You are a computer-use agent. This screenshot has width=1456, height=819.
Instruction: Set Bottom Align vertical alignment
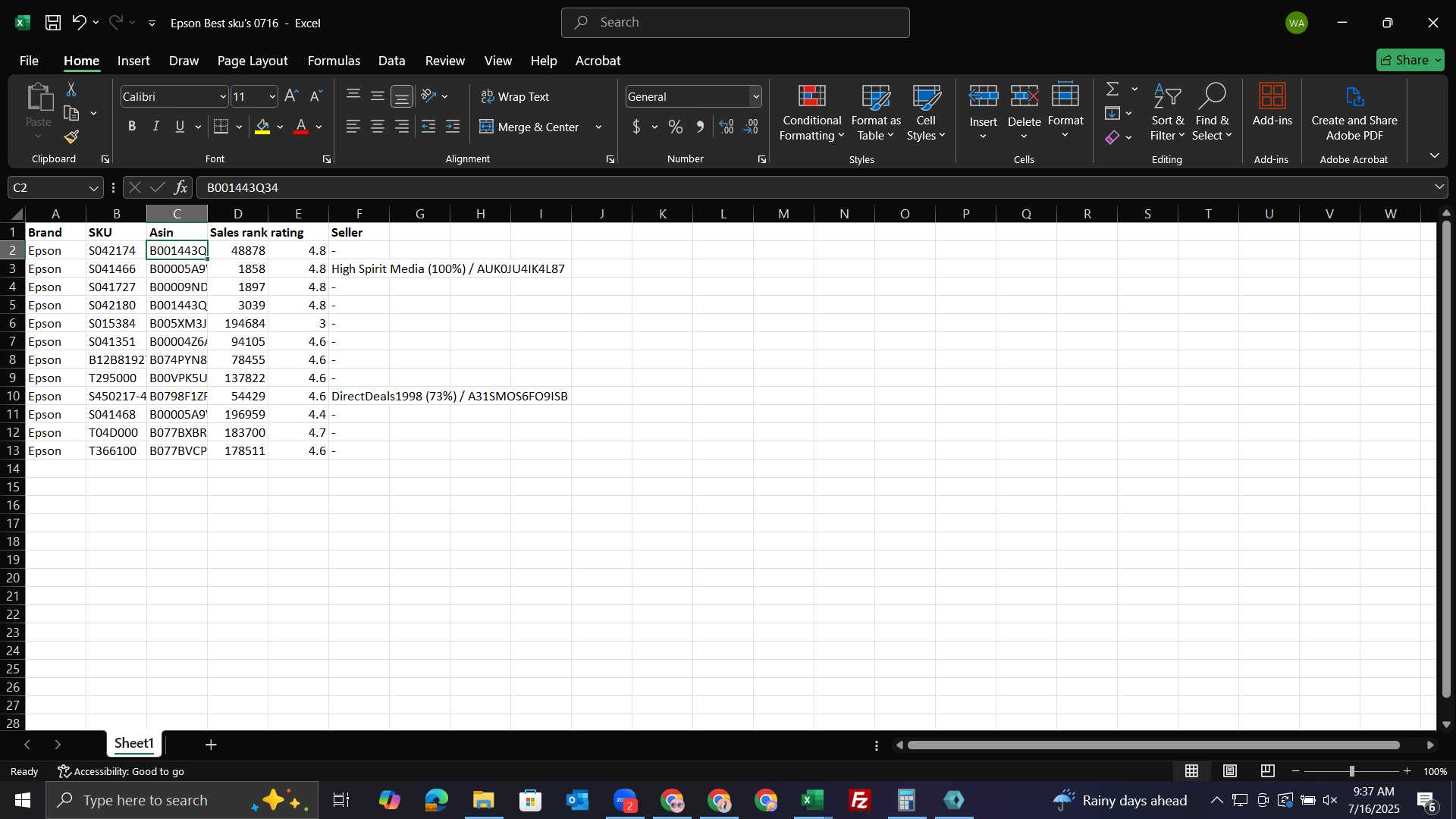402,96
